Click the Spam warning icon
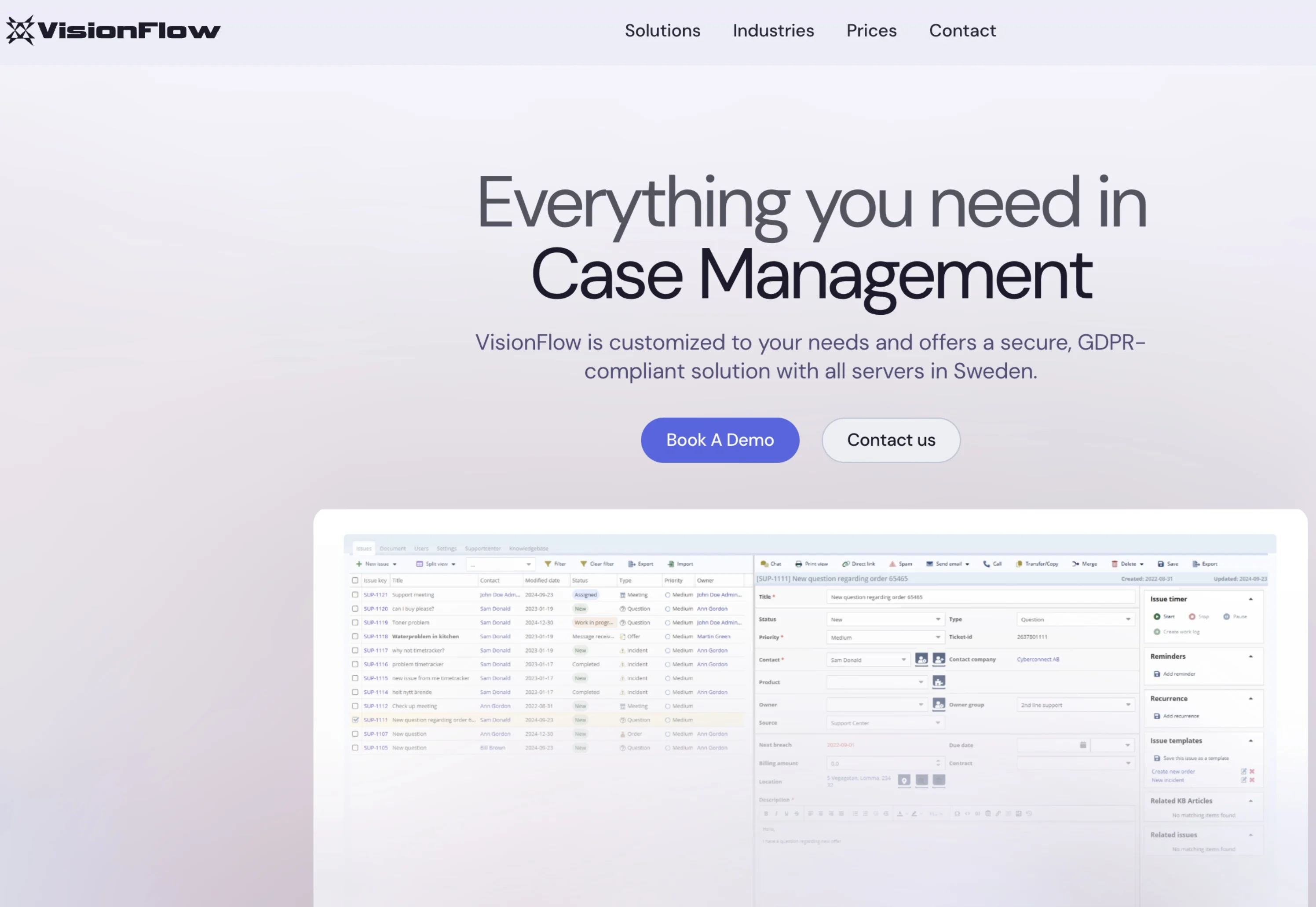 pos(892,564)
